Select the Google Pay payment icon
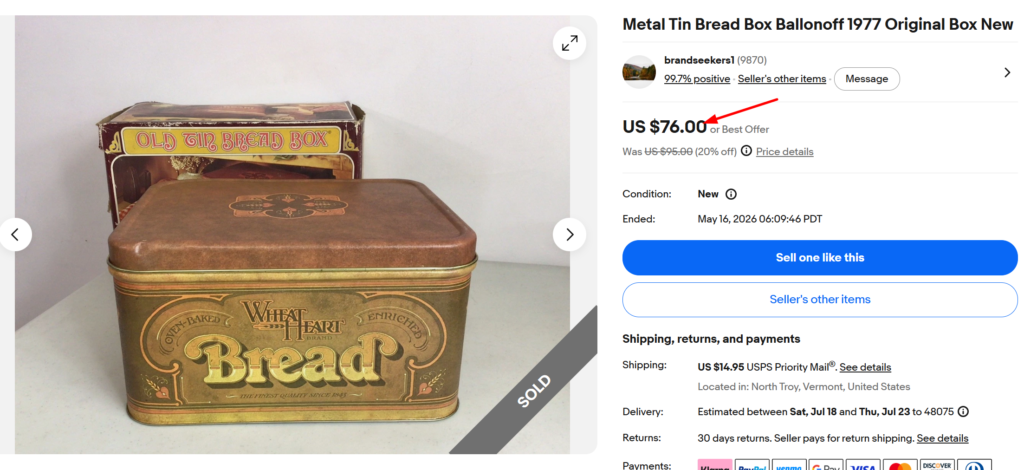1024x470 pixels. pos(825,466)
